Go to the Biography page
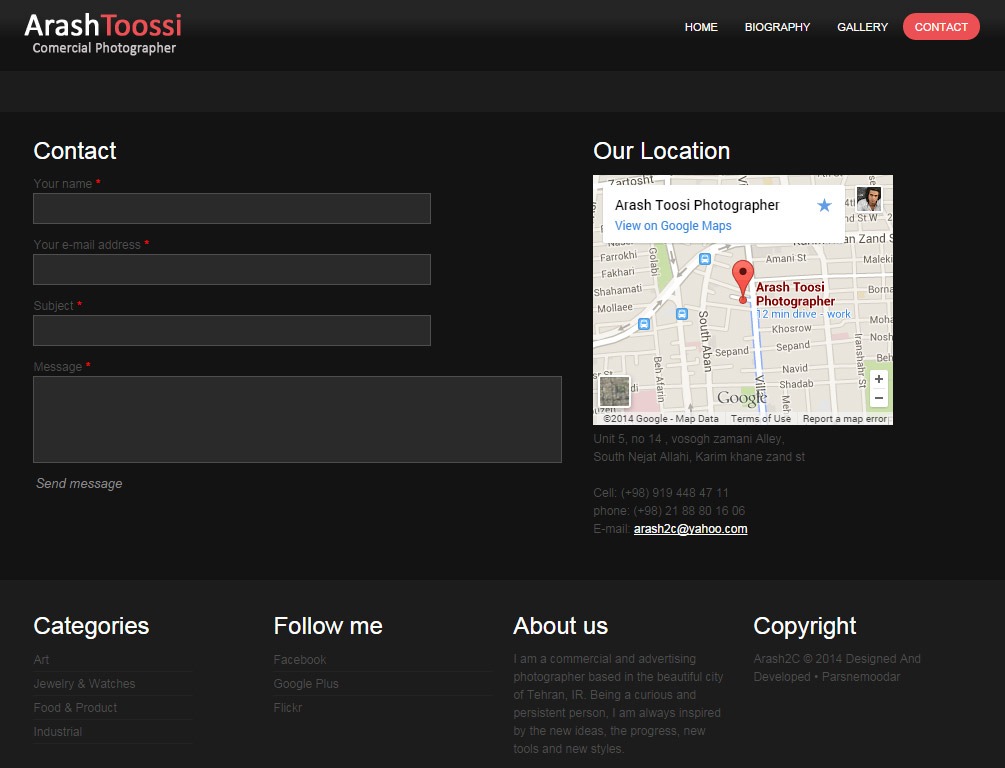The height and width of the screenshot is (768, 1005). 777,27
